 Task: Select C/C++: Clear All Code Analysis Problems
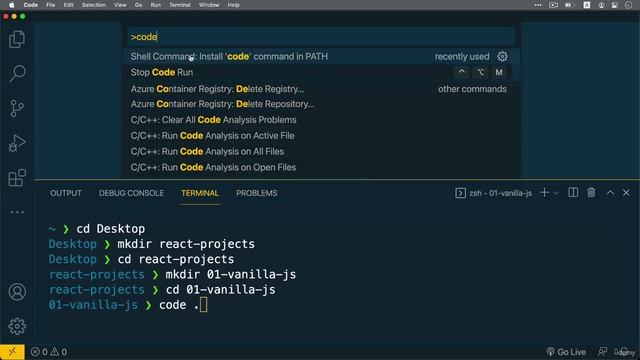coord(321,120)
